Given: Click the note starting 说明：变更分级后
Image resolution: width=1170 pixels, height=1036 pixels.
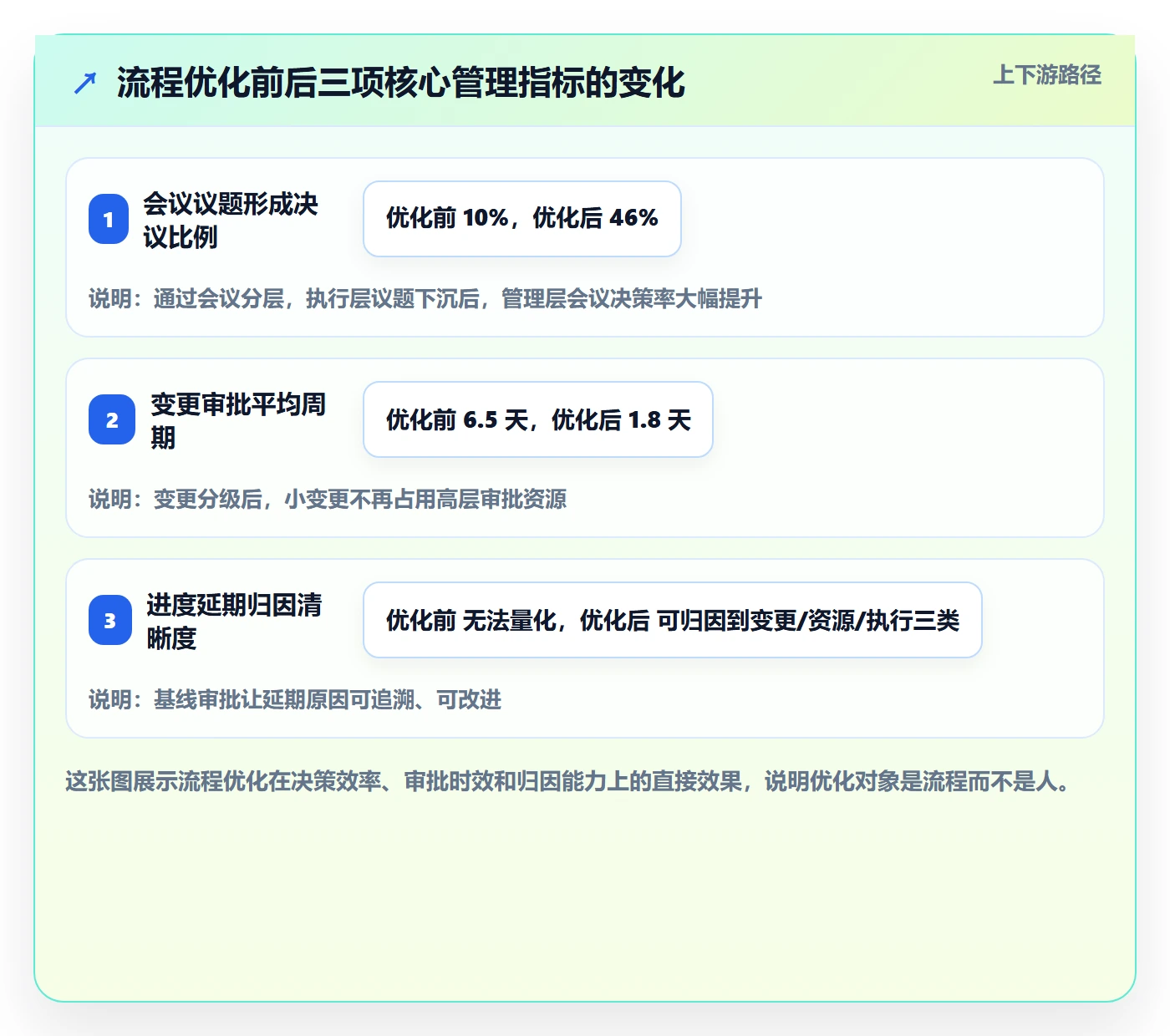Looking at the screenshot, I should click(328, 499).
